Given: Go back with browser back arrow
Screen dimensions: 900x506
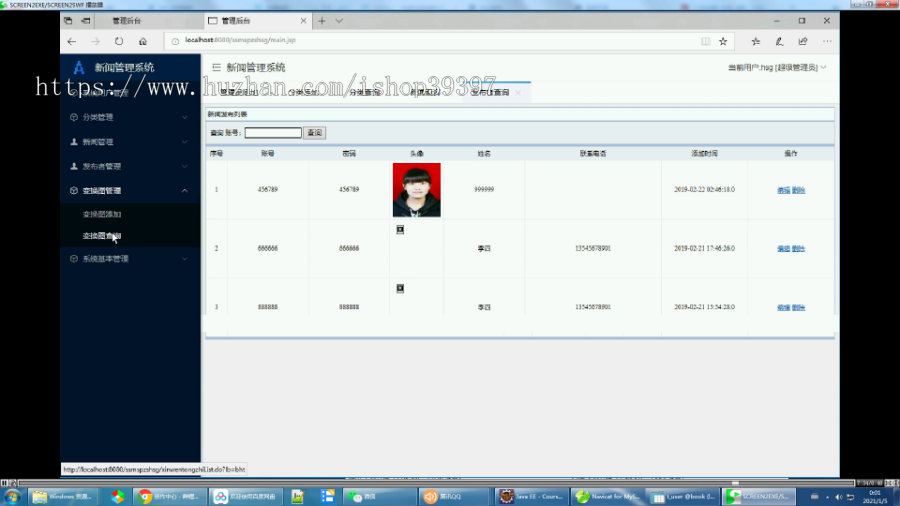Looking at the screenshot, I should tap(72, 41).
